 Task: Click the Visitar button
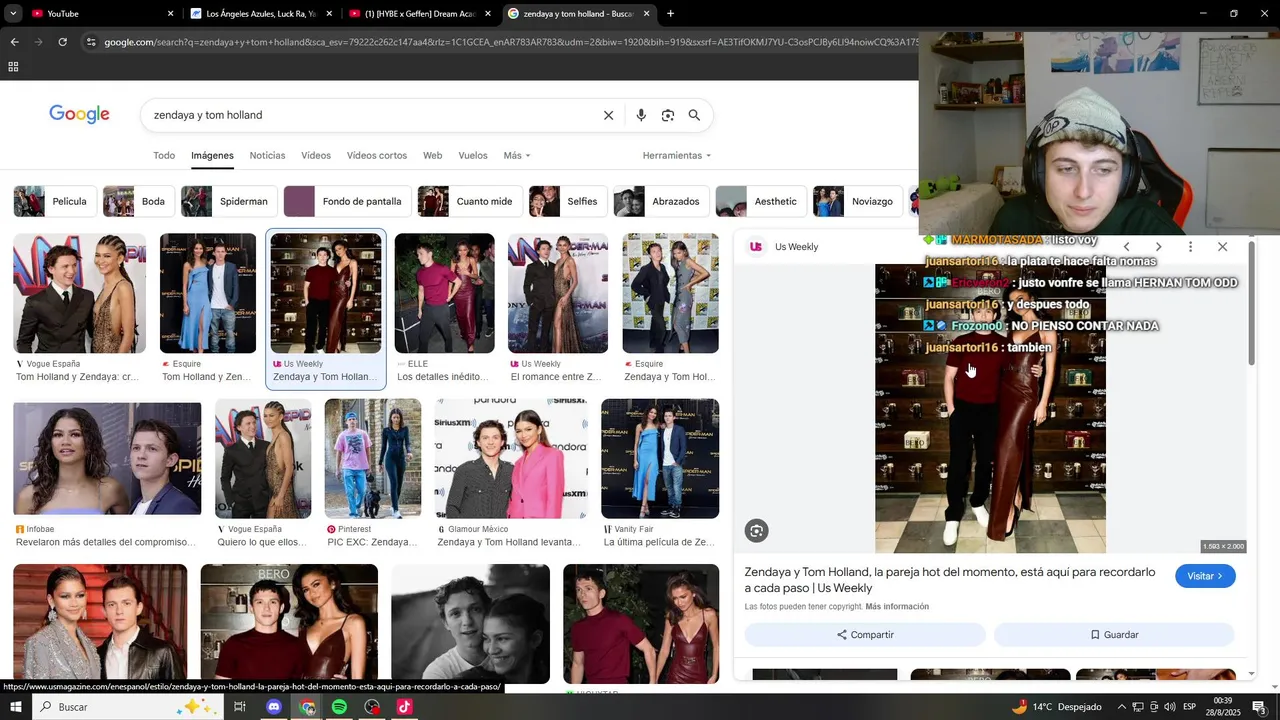pos(1205,576)
